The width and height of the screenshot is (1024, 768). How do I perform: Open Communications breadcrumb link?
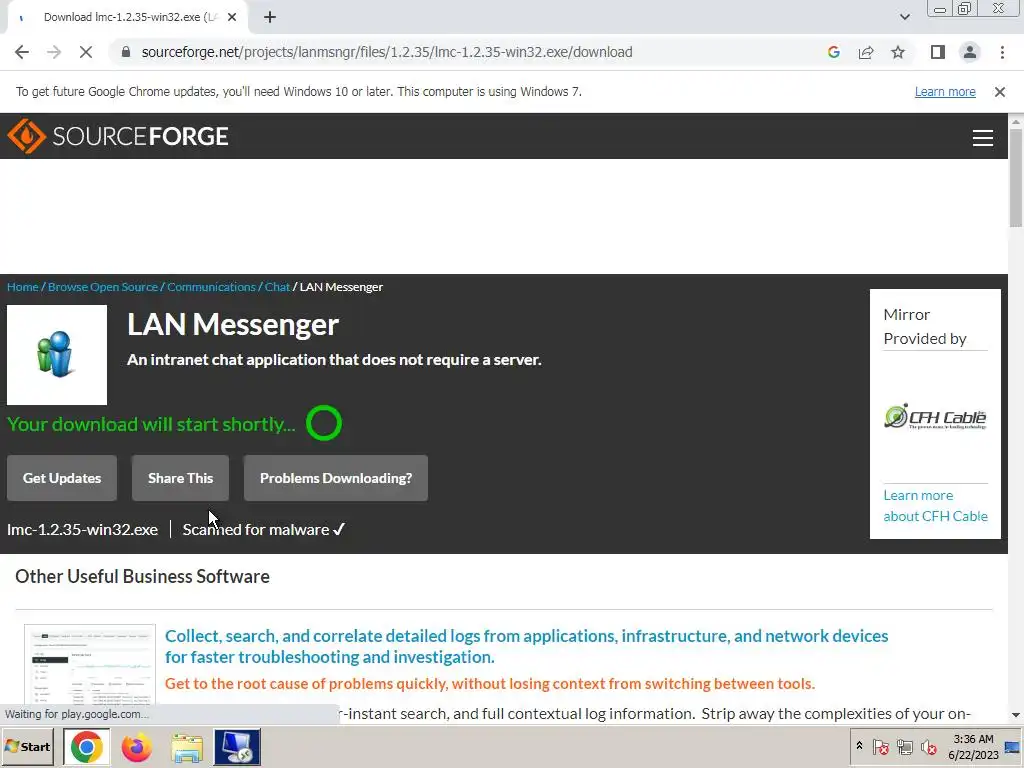point(211,287)
